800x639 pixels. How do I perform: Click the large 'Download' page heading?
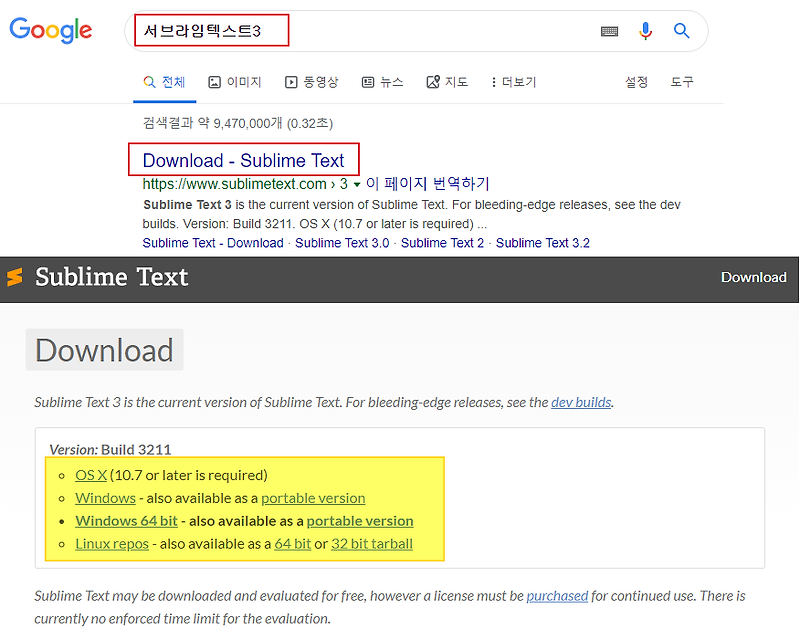pyautogui.click(x=104, y=350)
